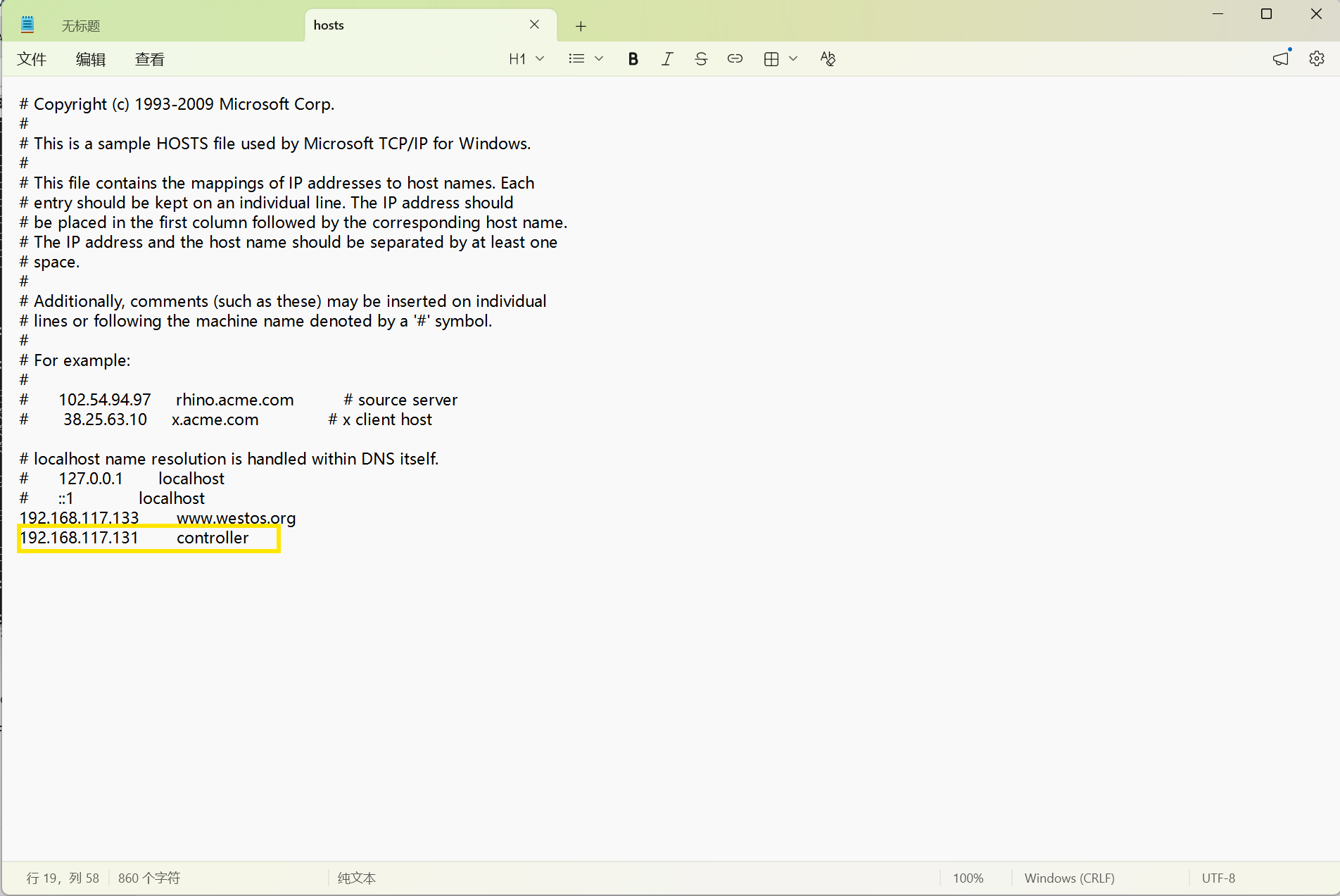Expand the table options dropdown arrow
The height and width of the screenshot is (896, 1340).
coord(793,59)
